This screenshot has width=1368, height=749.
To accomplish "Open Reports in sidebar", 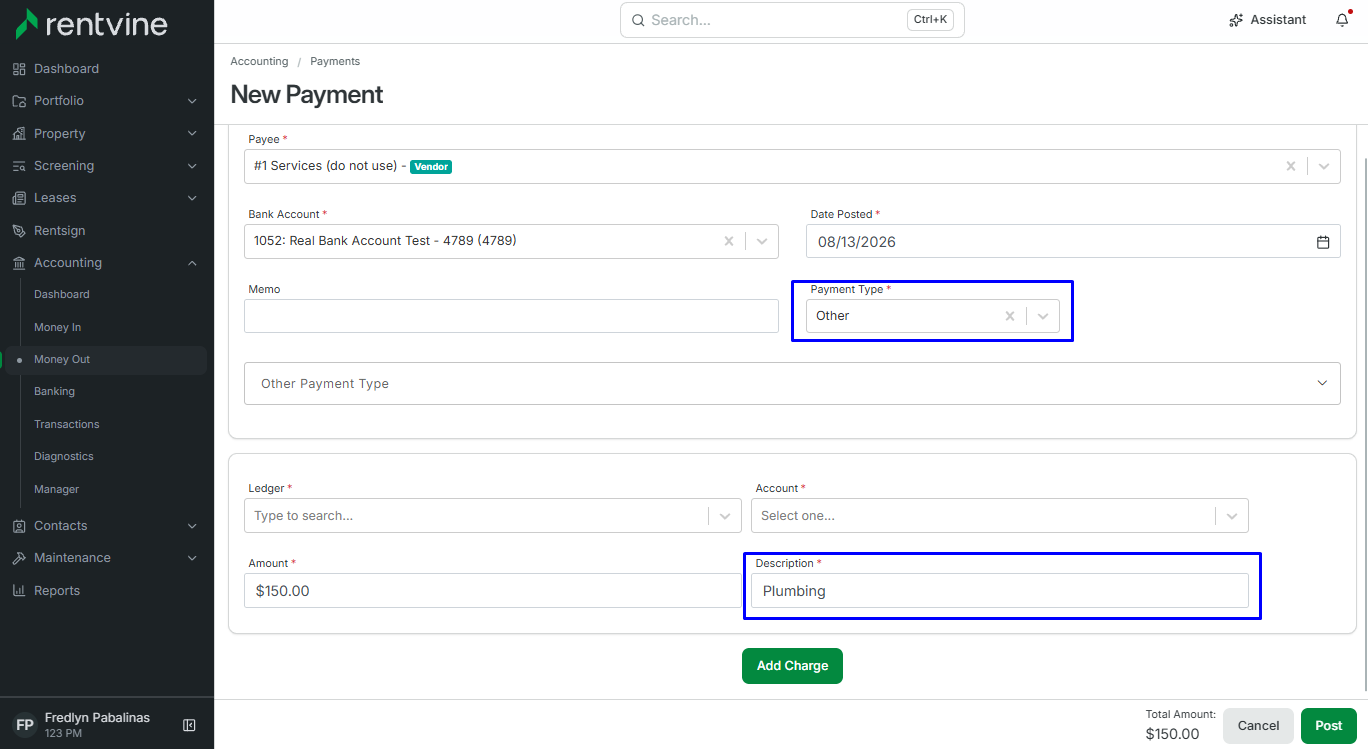I will click(x=57, y=591).
